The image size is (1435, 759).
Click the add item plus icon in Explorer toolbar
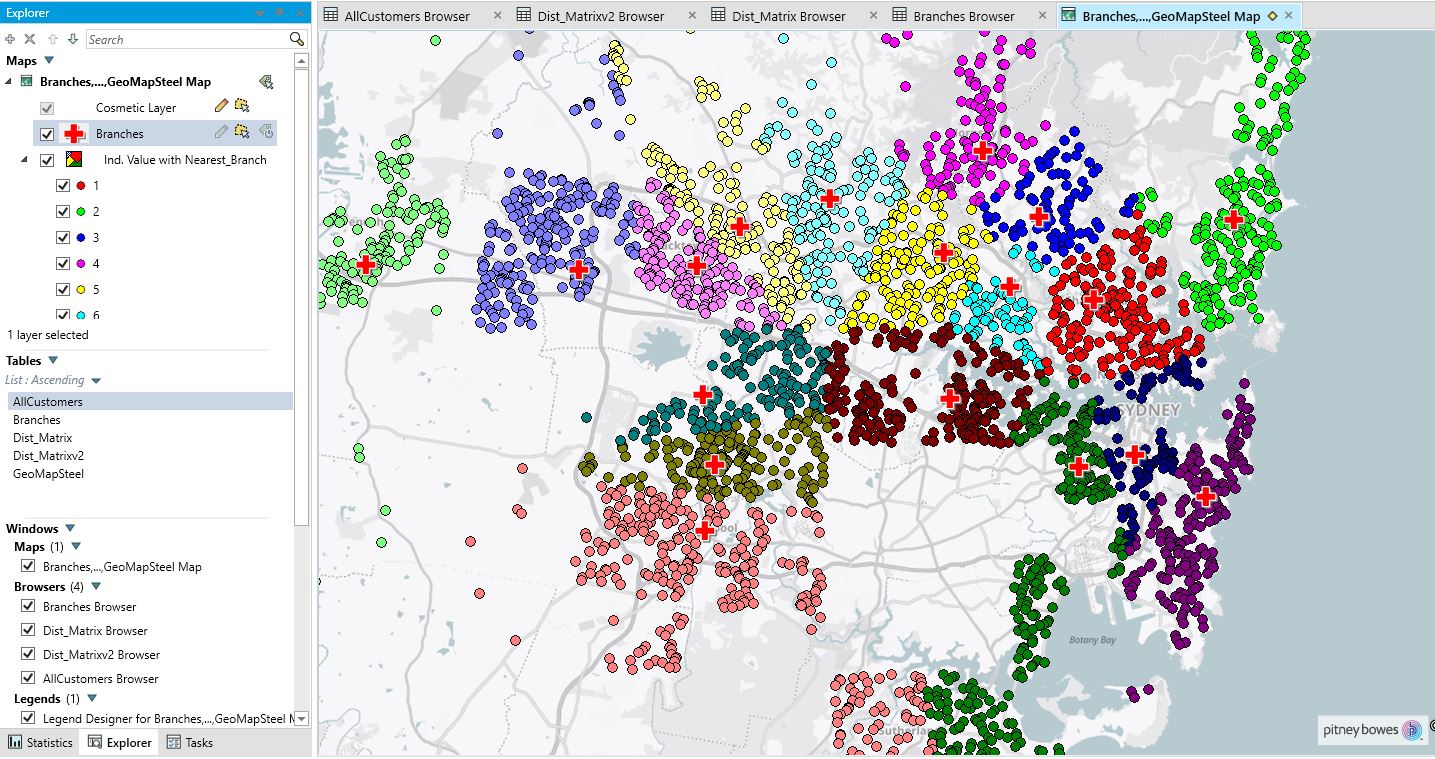click(x=10, y=39)
